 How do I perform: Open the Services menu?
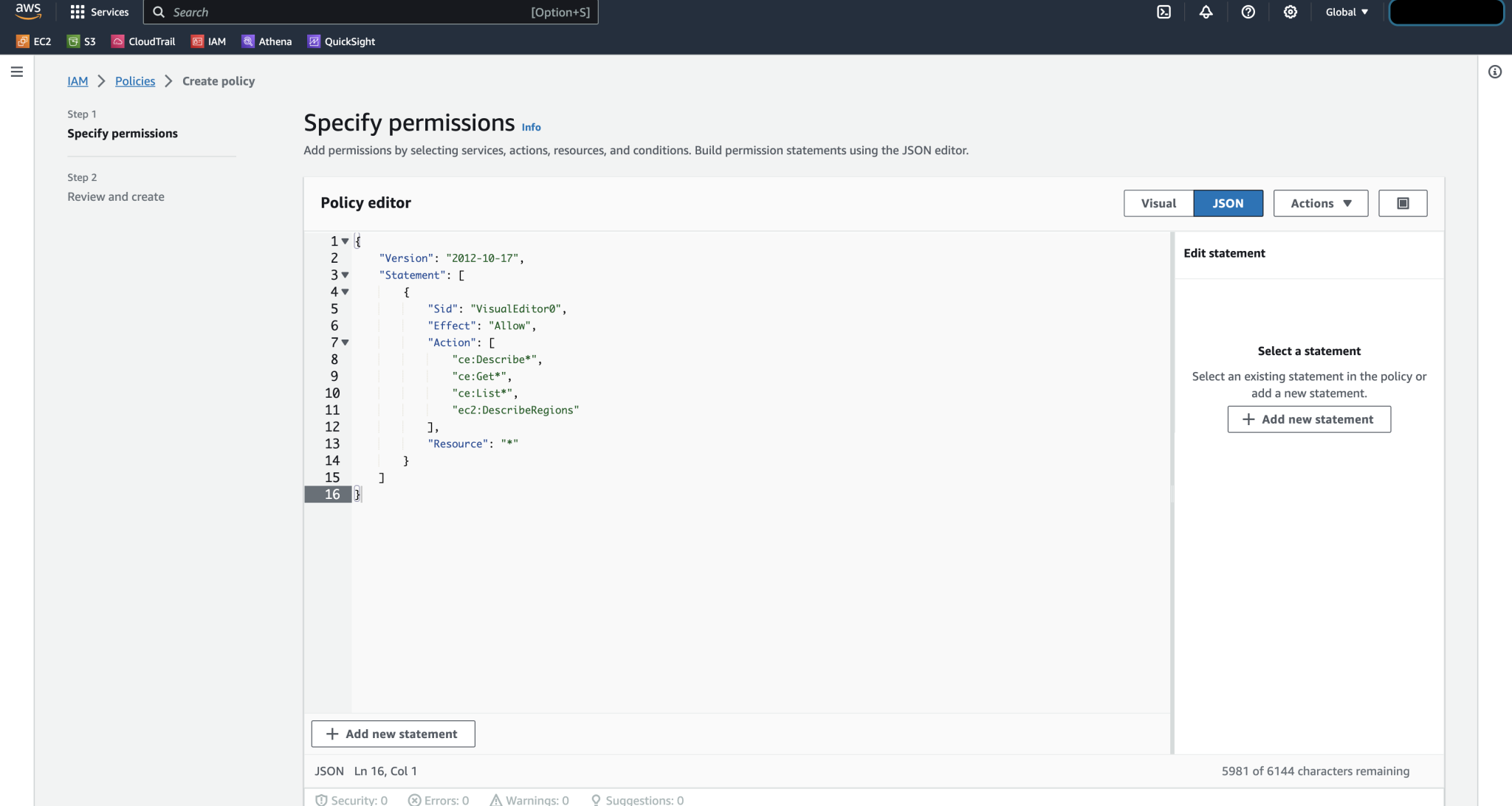[x=99, y=12]
